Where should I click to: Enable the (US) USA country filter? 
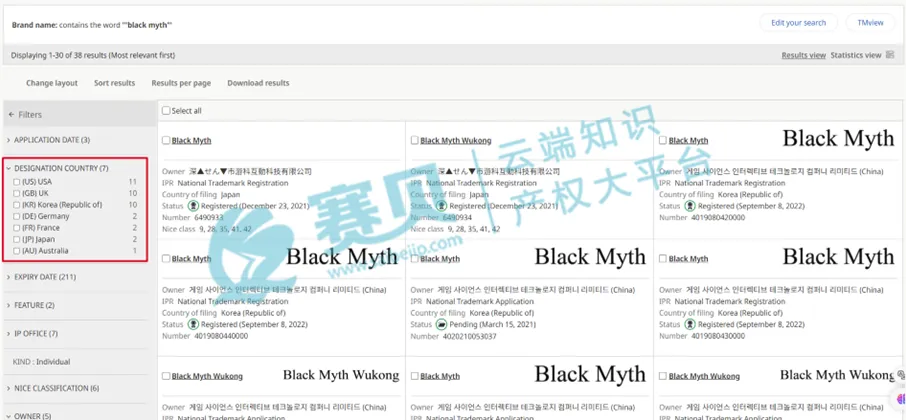point(17,182)
